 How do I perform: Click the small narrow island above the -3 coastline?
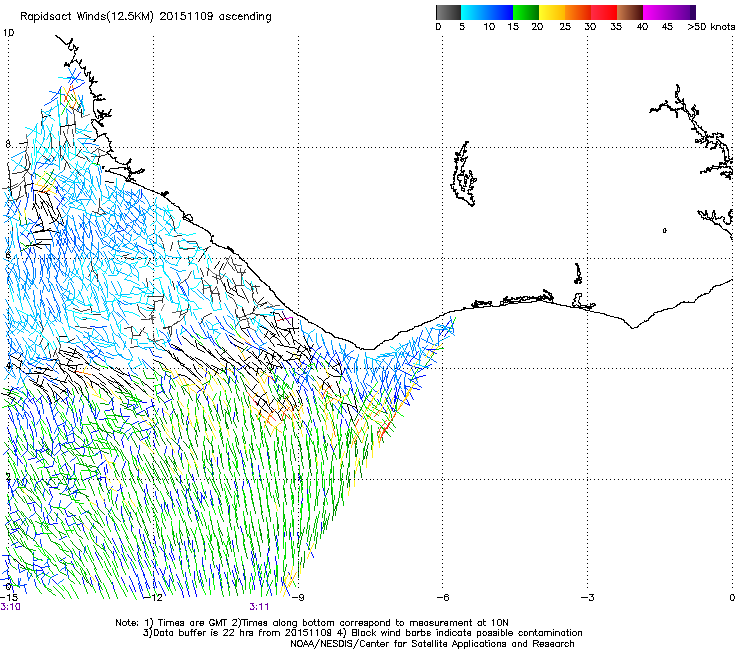tap(578, 273)
